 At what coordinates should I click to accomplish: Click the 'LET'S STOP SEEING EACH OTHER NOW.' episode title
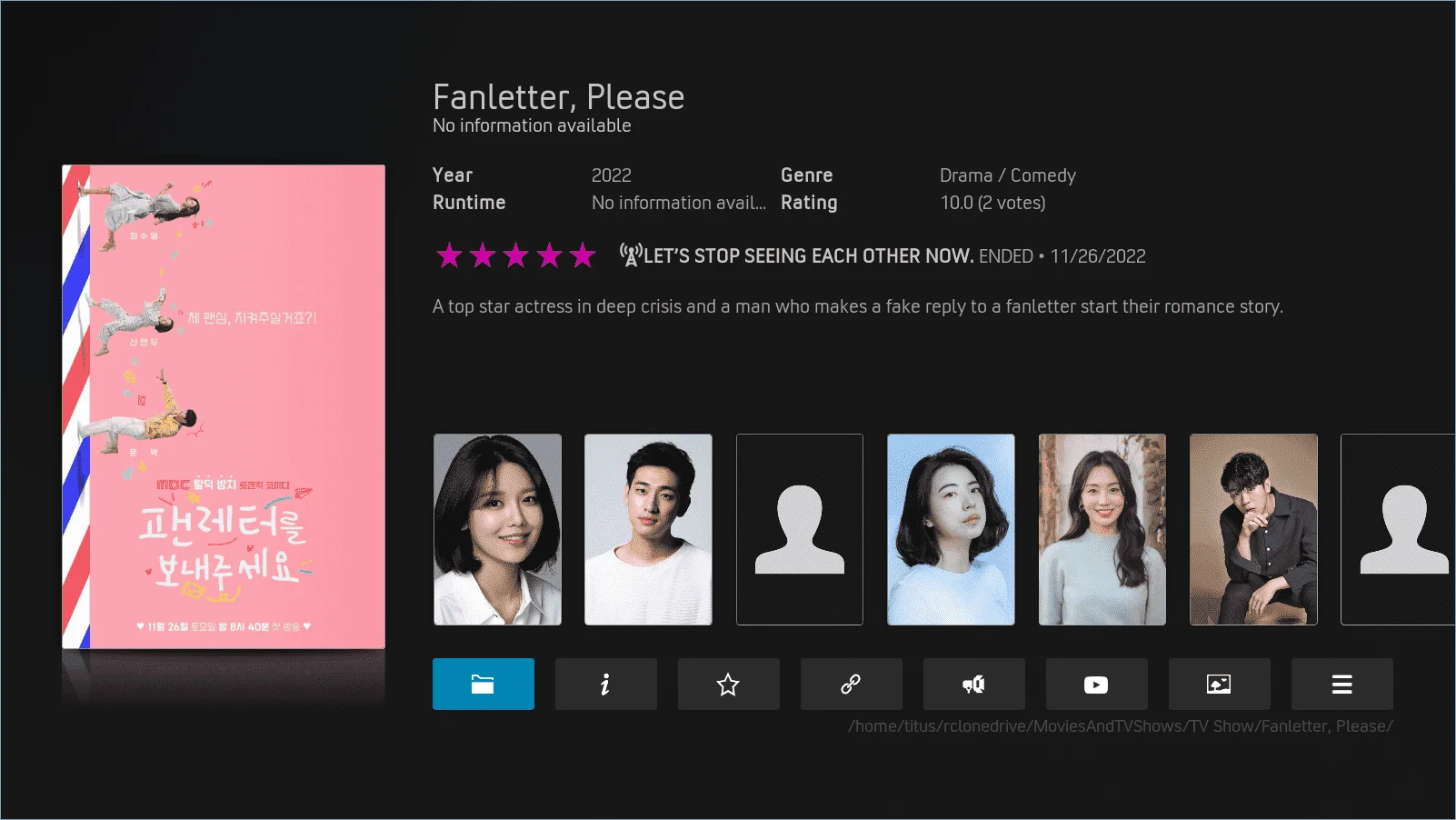tap(809, 256)
